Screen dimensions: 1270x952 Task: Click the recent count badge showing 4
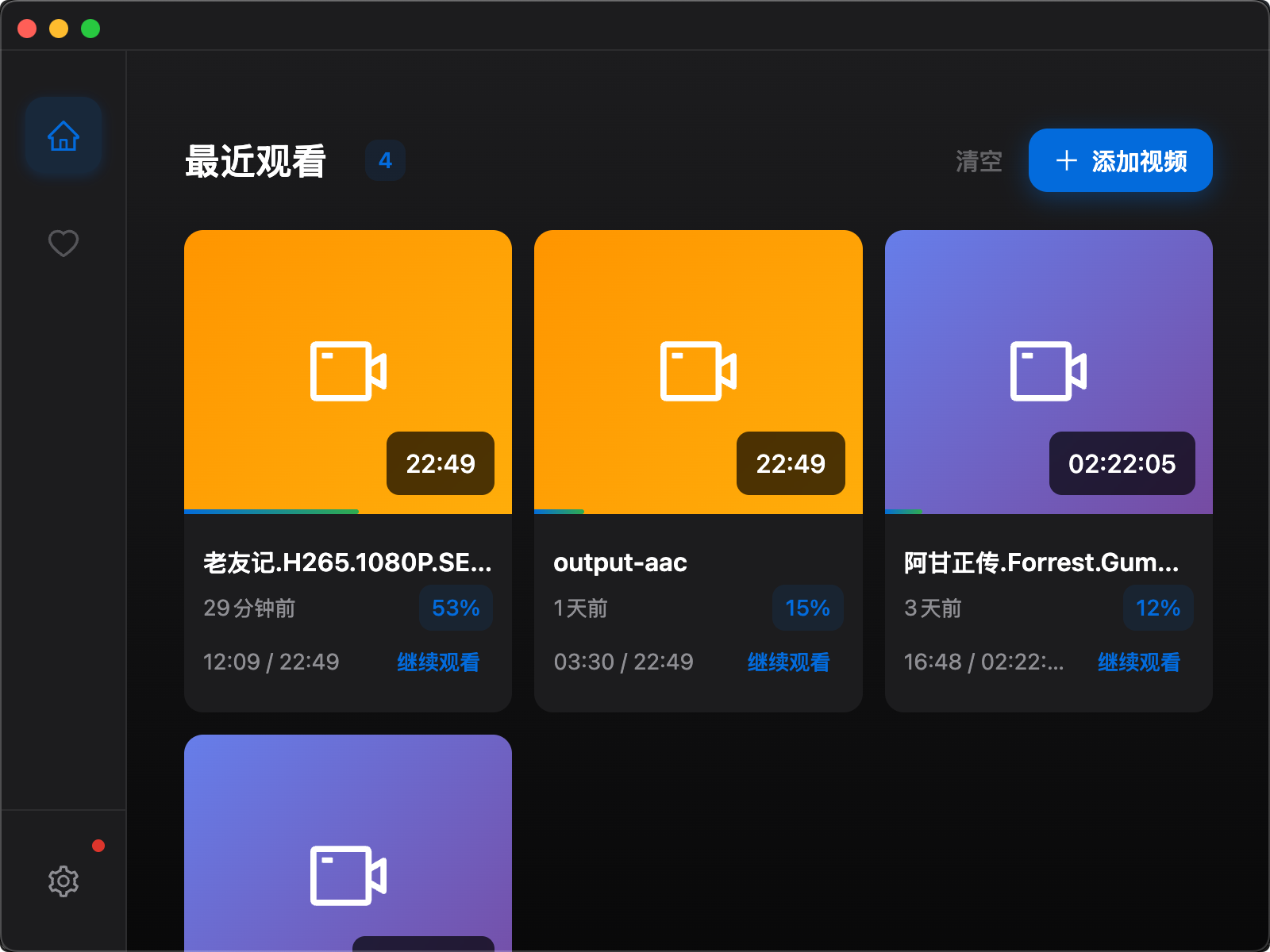pos(385,160)
